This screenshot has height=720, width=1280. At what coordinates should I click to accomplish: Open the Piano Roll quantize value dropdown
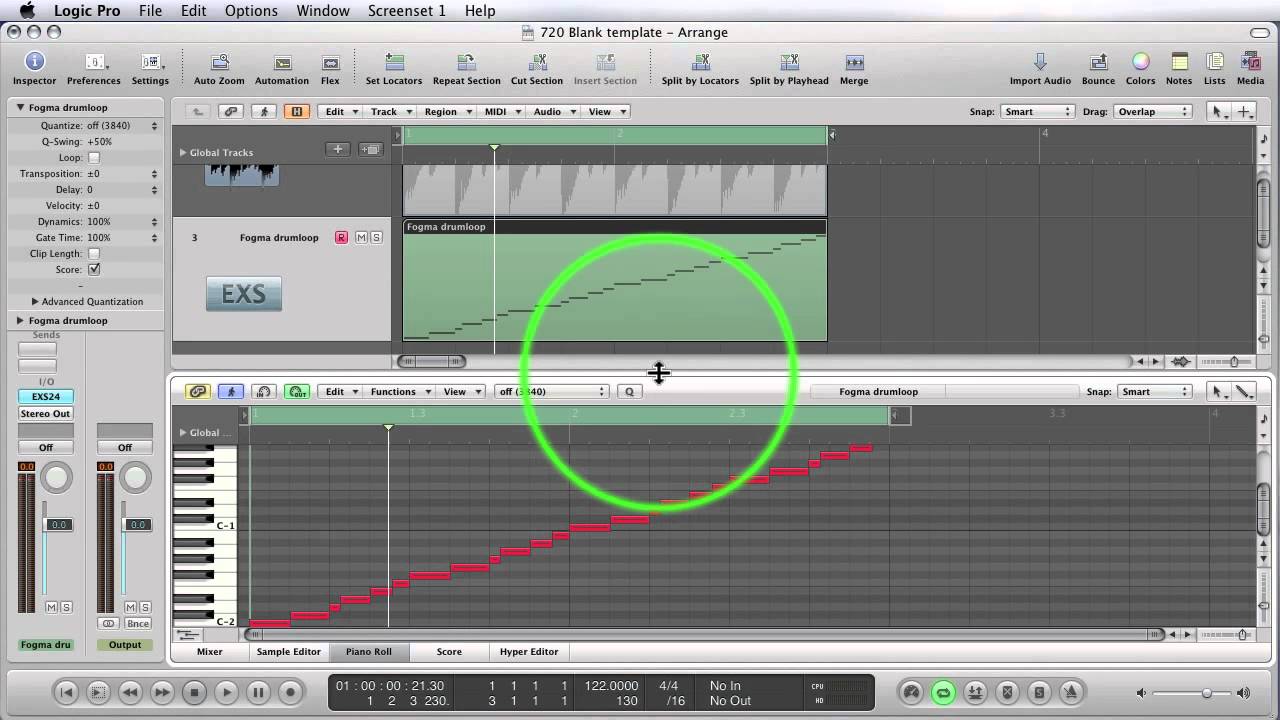pos(551,391)
